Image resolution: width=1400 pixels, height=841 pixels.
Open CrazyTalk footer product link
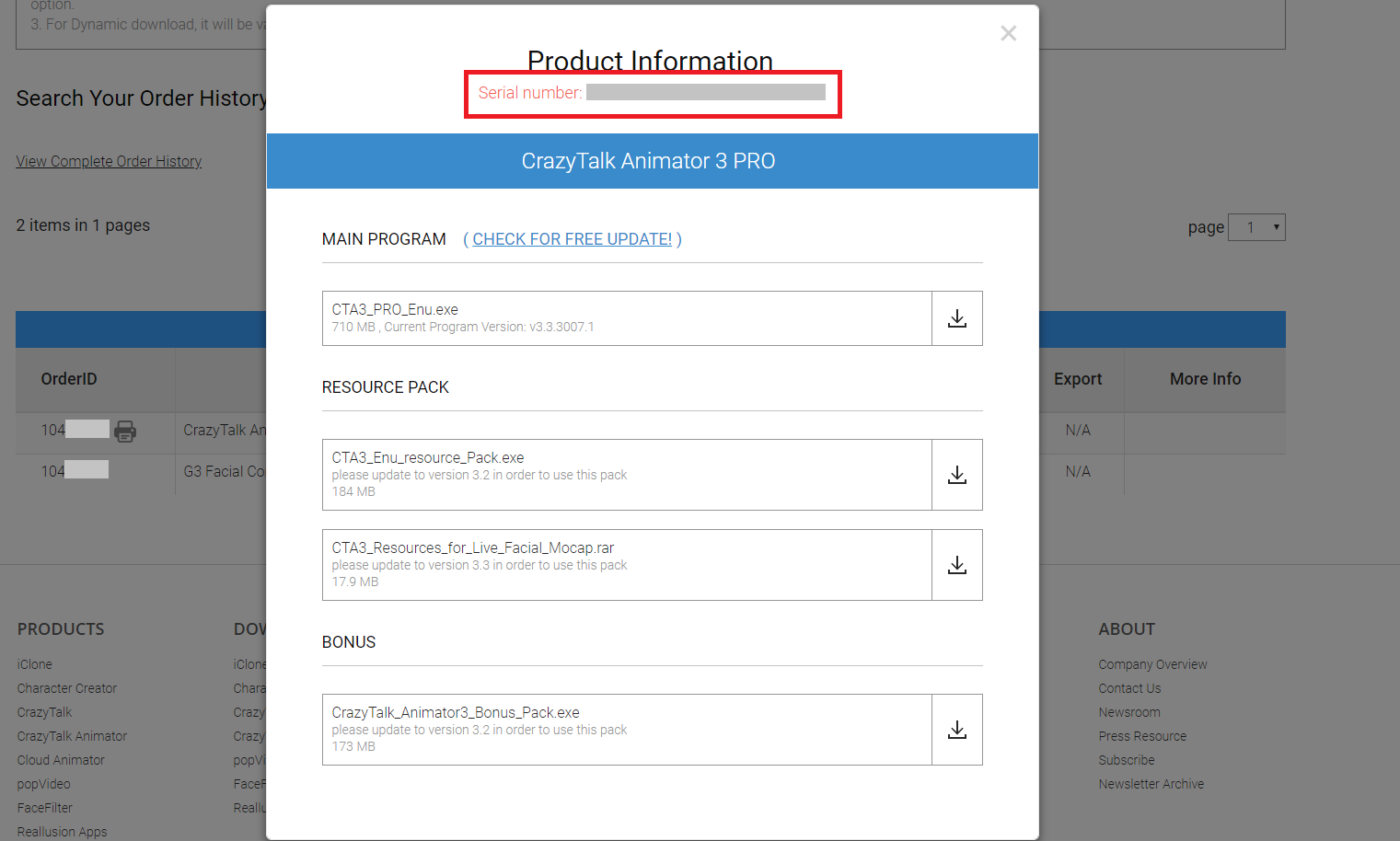(x=44, y=712)
